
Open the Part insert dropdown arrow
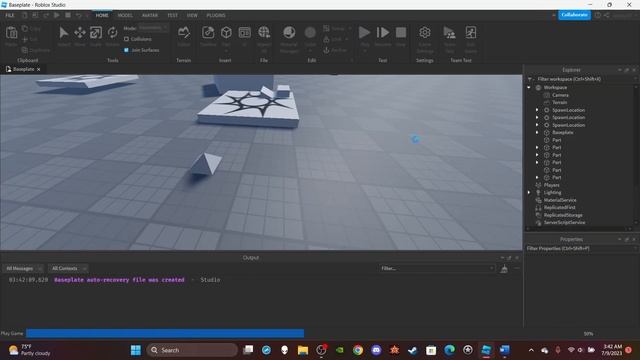(x=226, y=51)
